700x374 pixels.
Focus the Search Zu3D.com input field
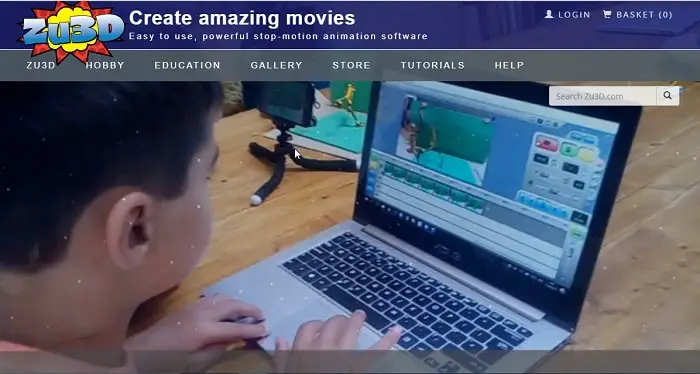click(x=603, y=96)
